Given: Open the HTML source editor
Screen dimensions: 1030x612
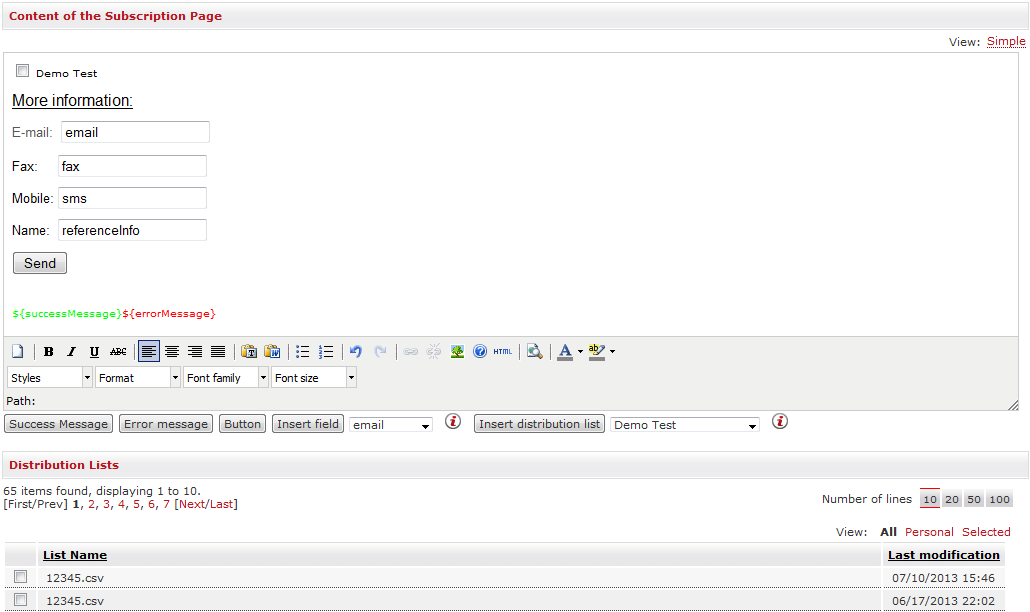Looking at the screenshot, I should pyautogui.click(x=502, y=352).
